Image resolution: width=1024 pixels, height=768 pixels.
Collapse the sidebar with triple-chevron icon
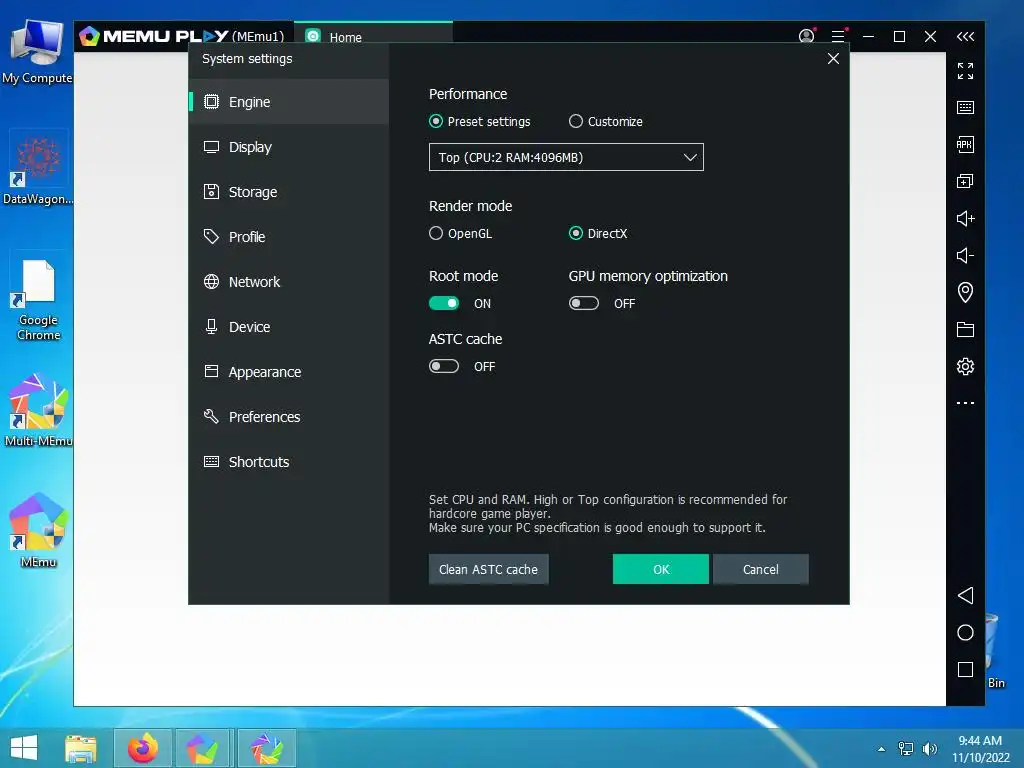point(965,37)
